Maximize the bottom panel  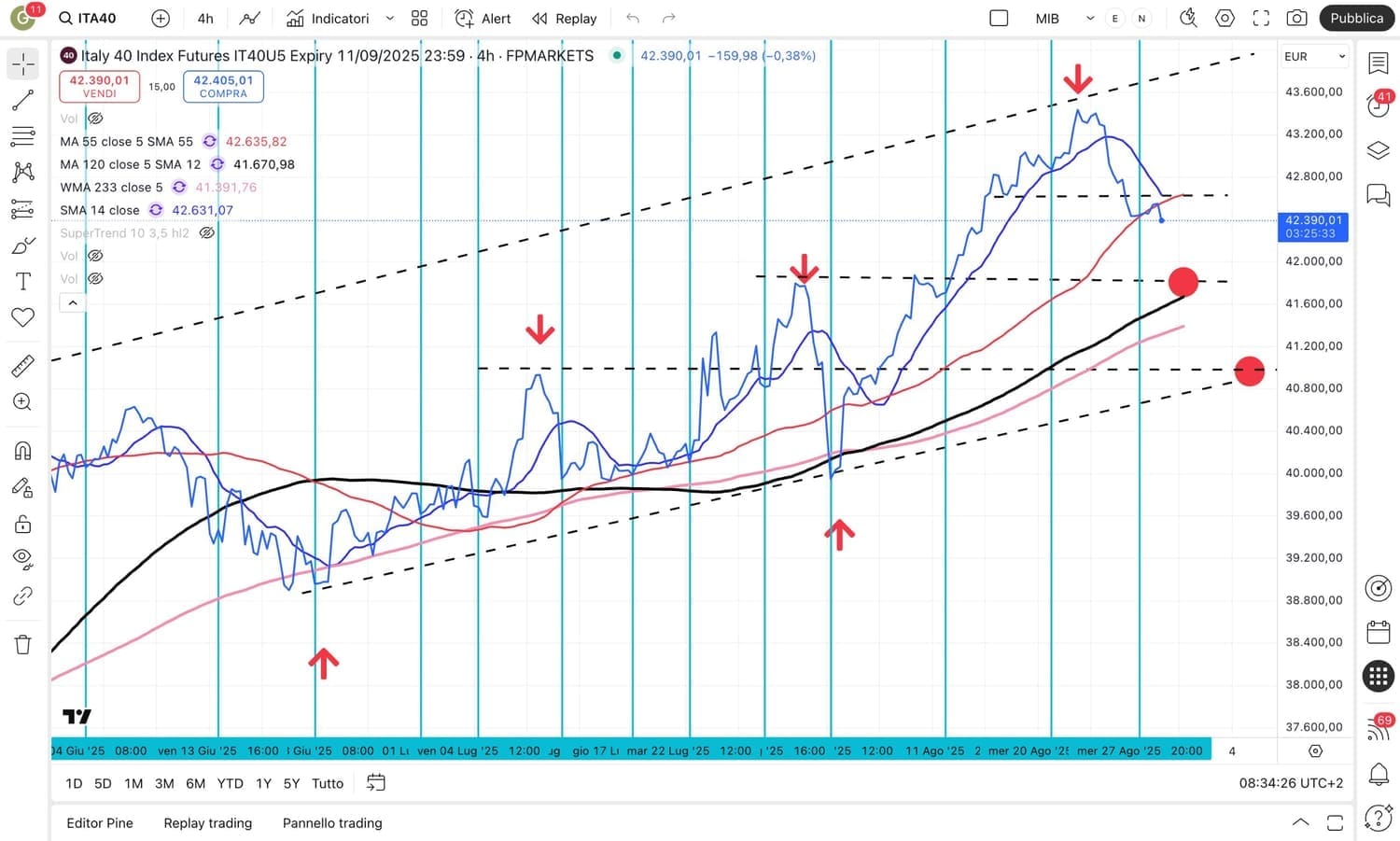1335,822
